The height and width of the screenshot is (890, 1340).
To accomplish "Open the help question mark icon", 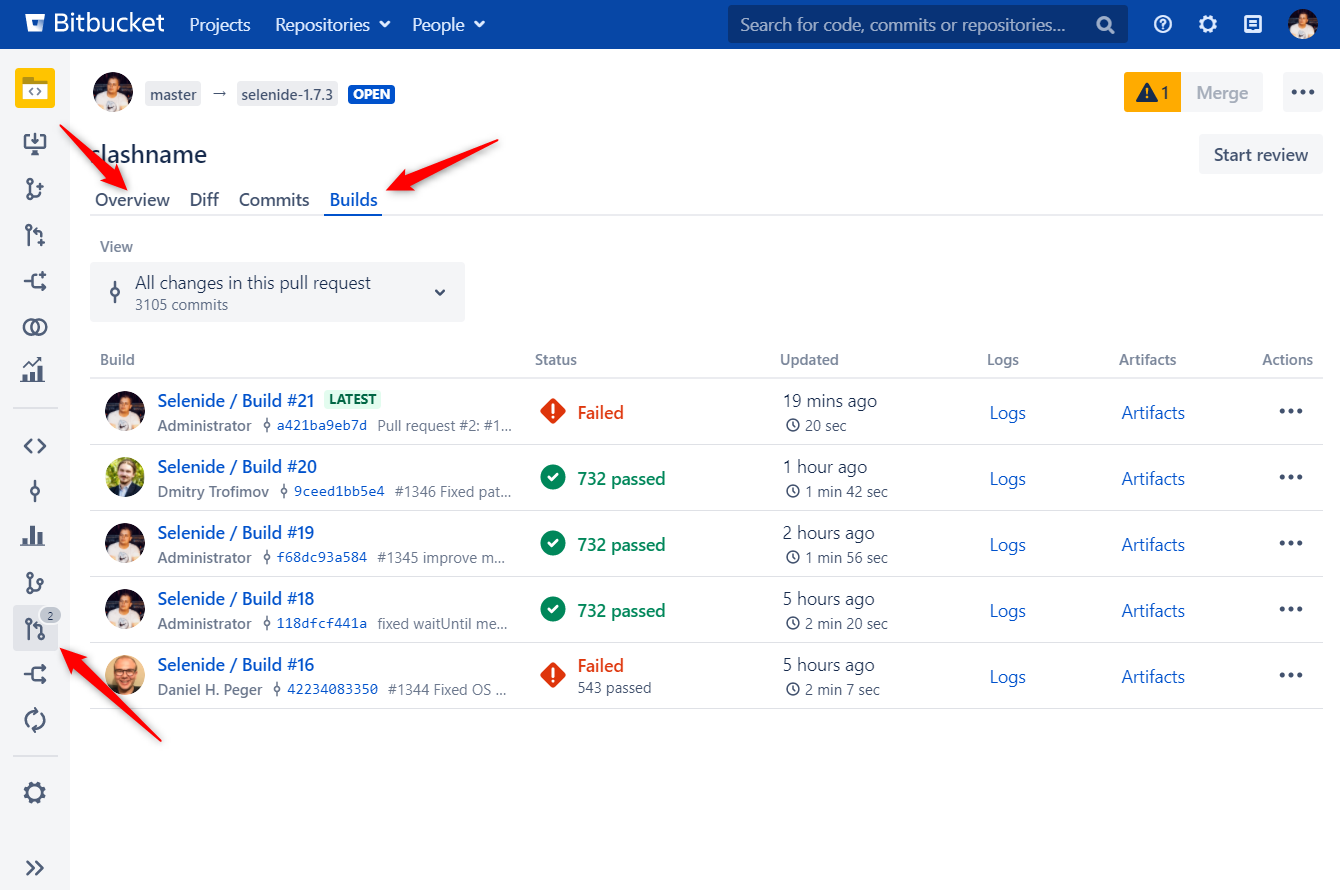I will pos(1163,25).
